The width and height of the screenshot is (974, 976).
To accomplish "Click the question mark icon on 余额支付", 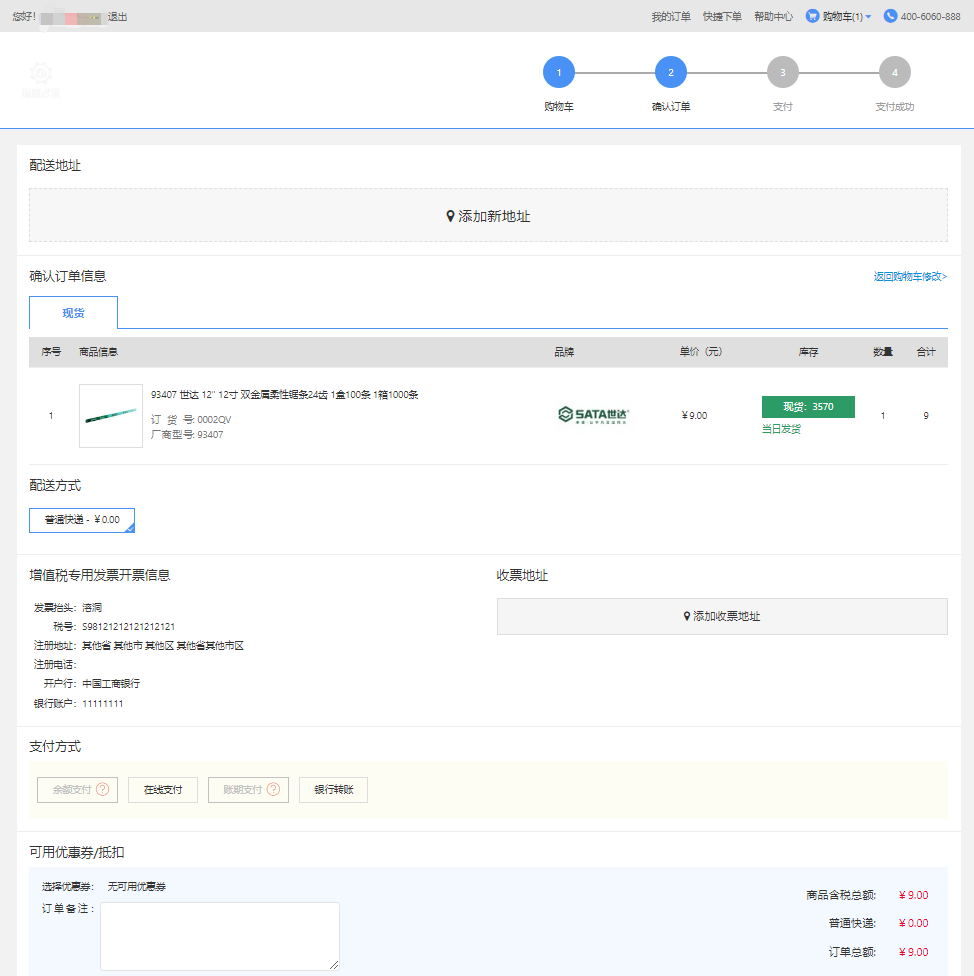I will (x=102, y=790).
